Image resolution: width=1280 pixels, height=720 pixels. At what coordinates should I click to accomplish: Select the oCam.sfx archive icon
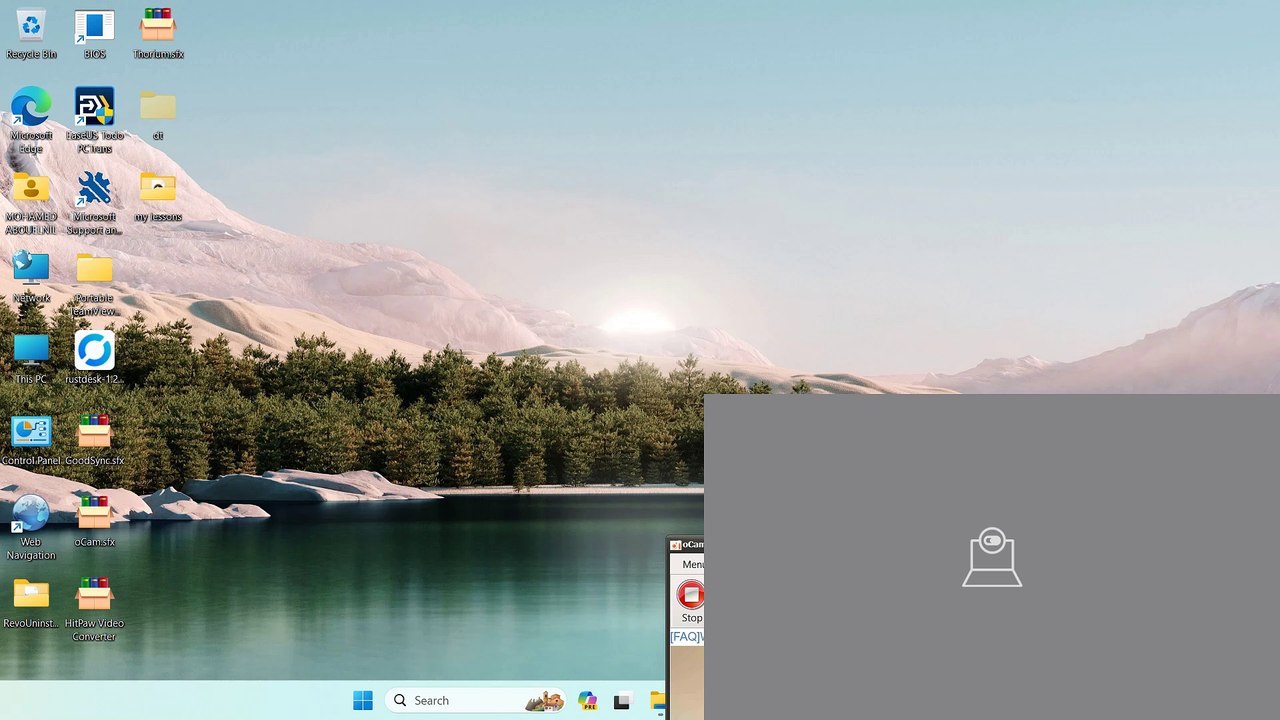pos(94,521)
